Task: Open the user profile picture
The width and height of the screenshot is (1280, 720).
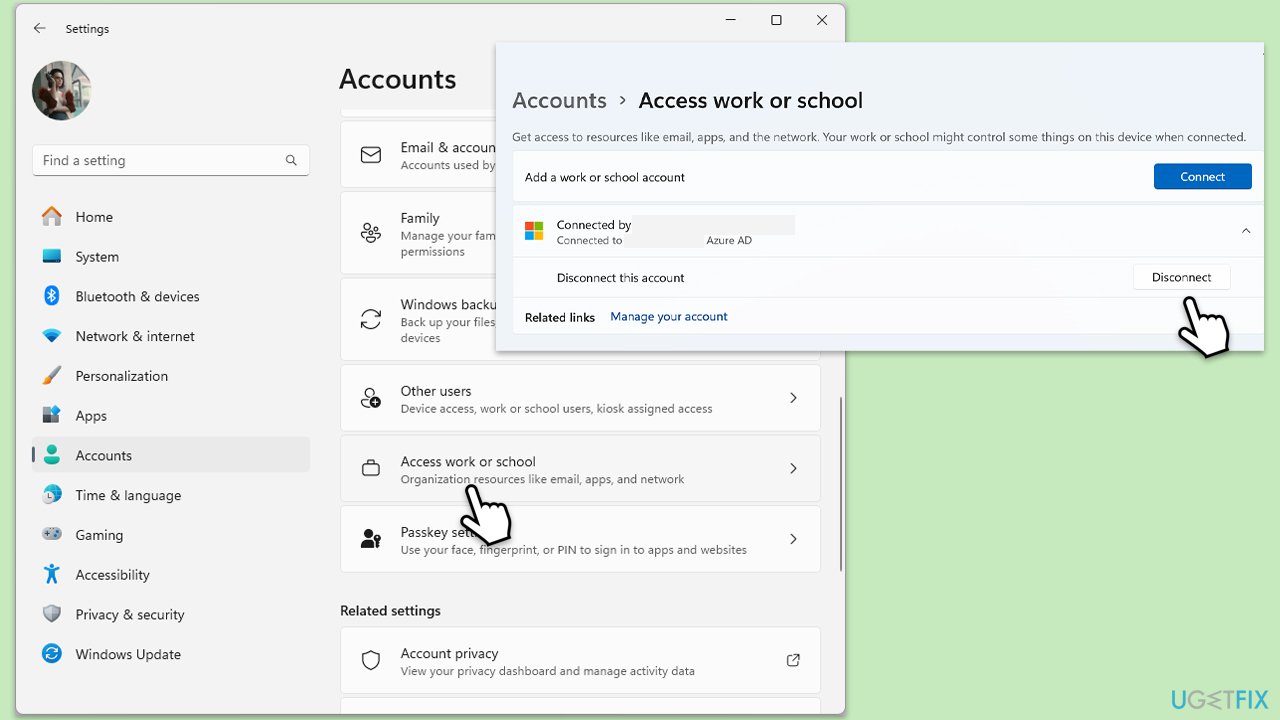Action: (x=61, y=90)
